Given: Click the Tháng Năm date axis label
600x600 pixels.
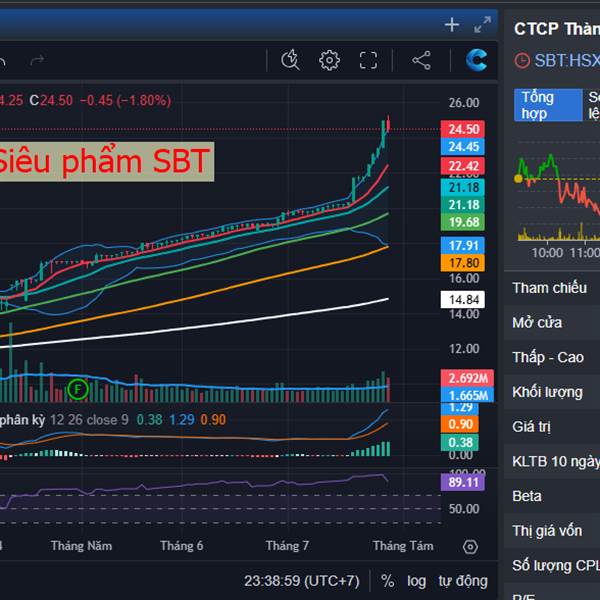Looking at the screenshot, I should [x=82, y=546].
